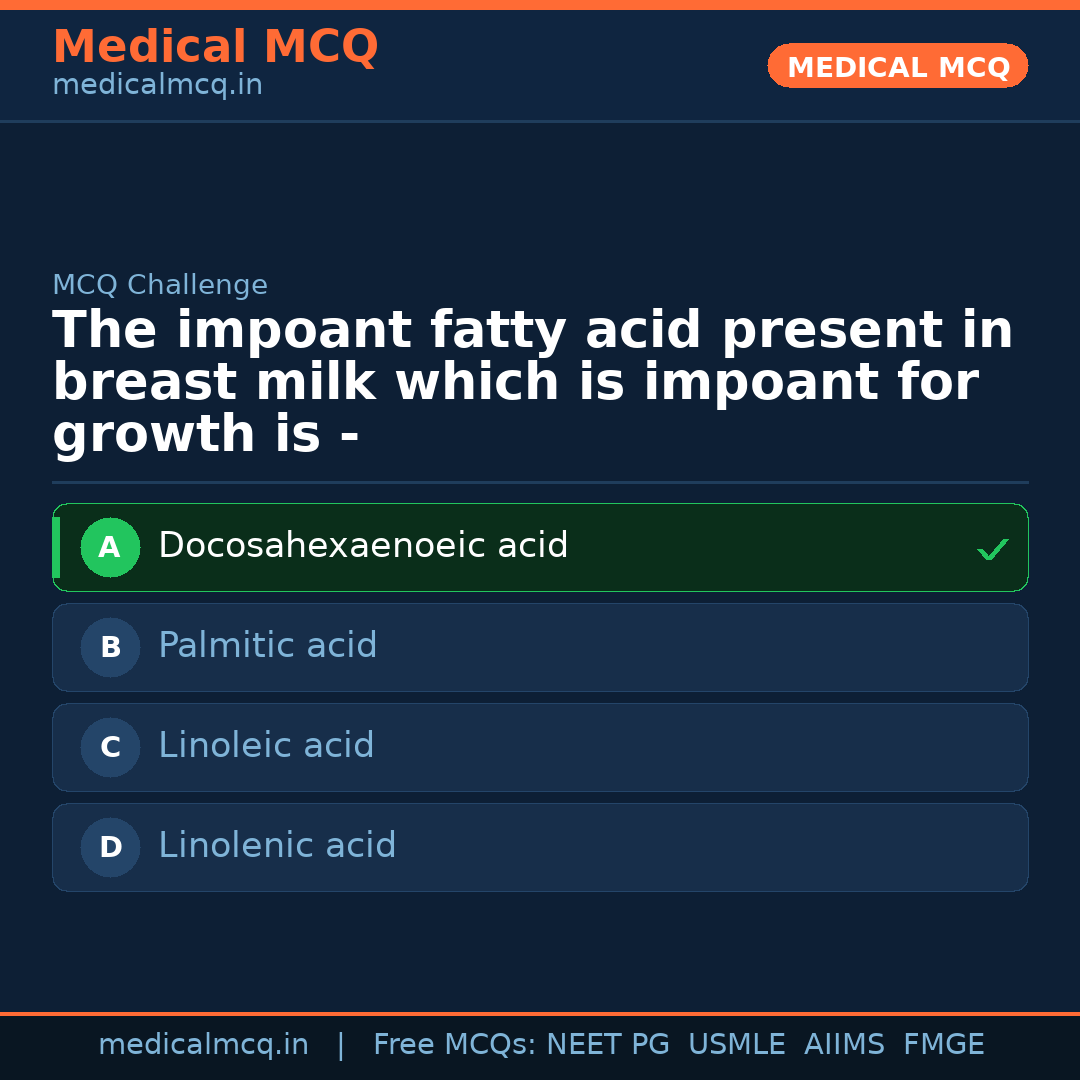Screen dimensions: 1080x1080
Task: Click the green checkmark on answer A
Action: [992, 549]
